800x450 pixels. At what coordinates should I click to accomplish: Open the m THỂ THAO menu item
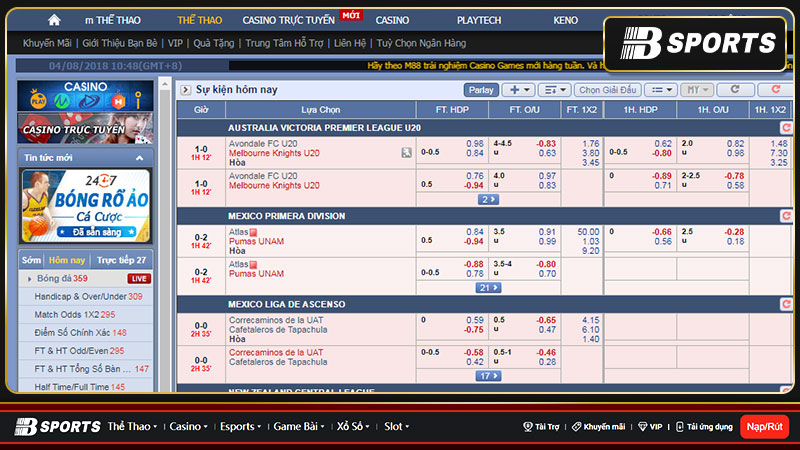click(112, 20)
